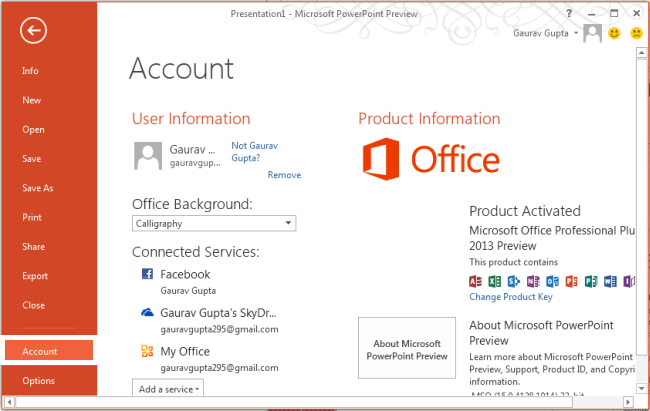Click horizontal scrollbar right arrow
The height and width of the screenshot is (411, 650).
click(628, 401)
